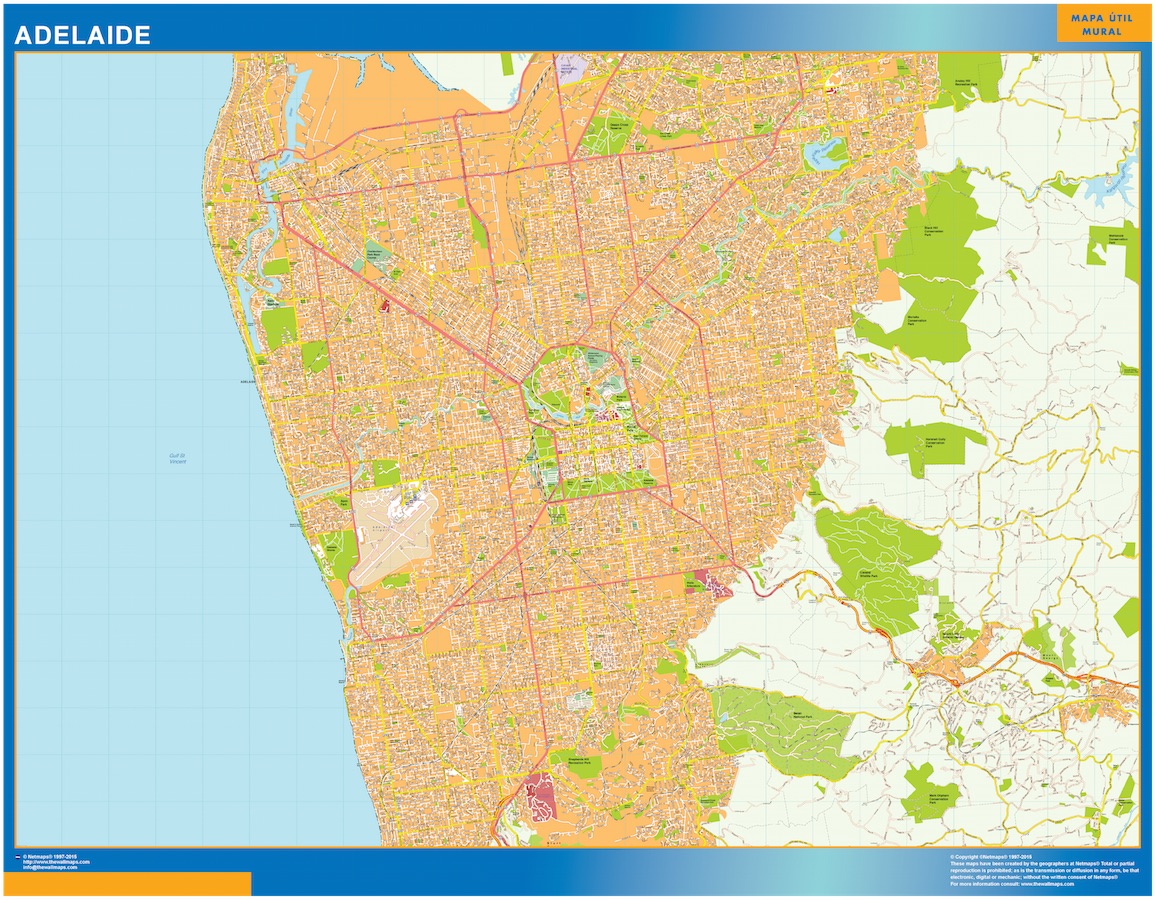
Task: Click the Gulf St Vincent label
Action: click(176, 460)
